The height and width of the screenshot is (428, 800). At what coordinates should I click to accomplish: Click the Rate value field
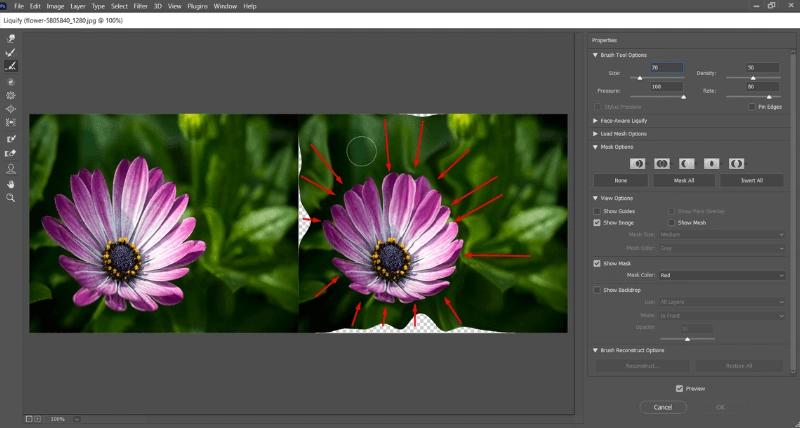(x=762, y=87)
